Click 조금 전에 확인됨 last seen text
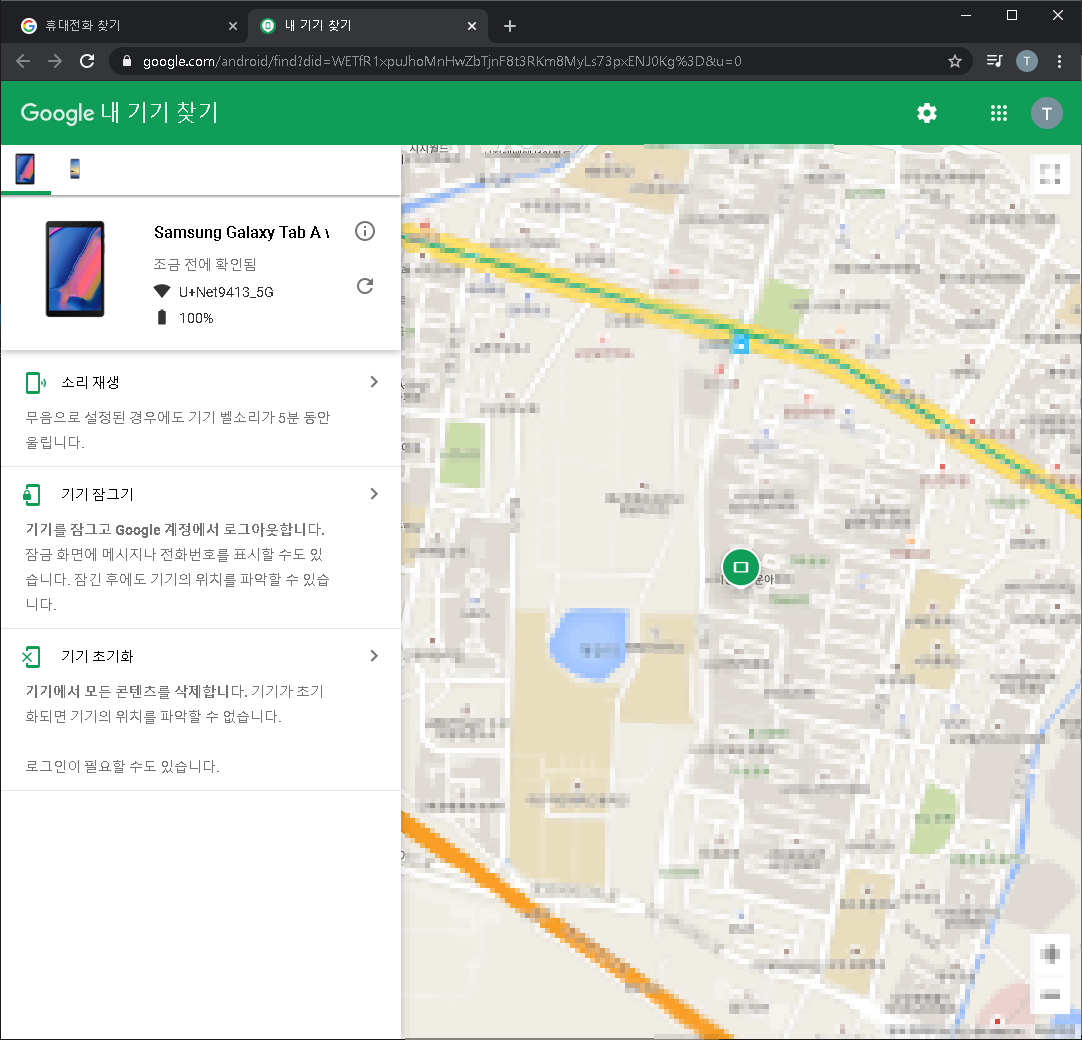 [205, 264]
